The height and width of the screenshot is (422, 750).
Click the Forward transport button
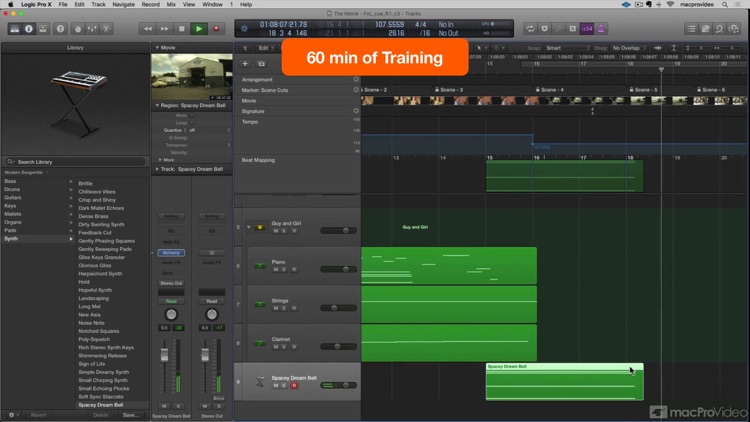165,29
